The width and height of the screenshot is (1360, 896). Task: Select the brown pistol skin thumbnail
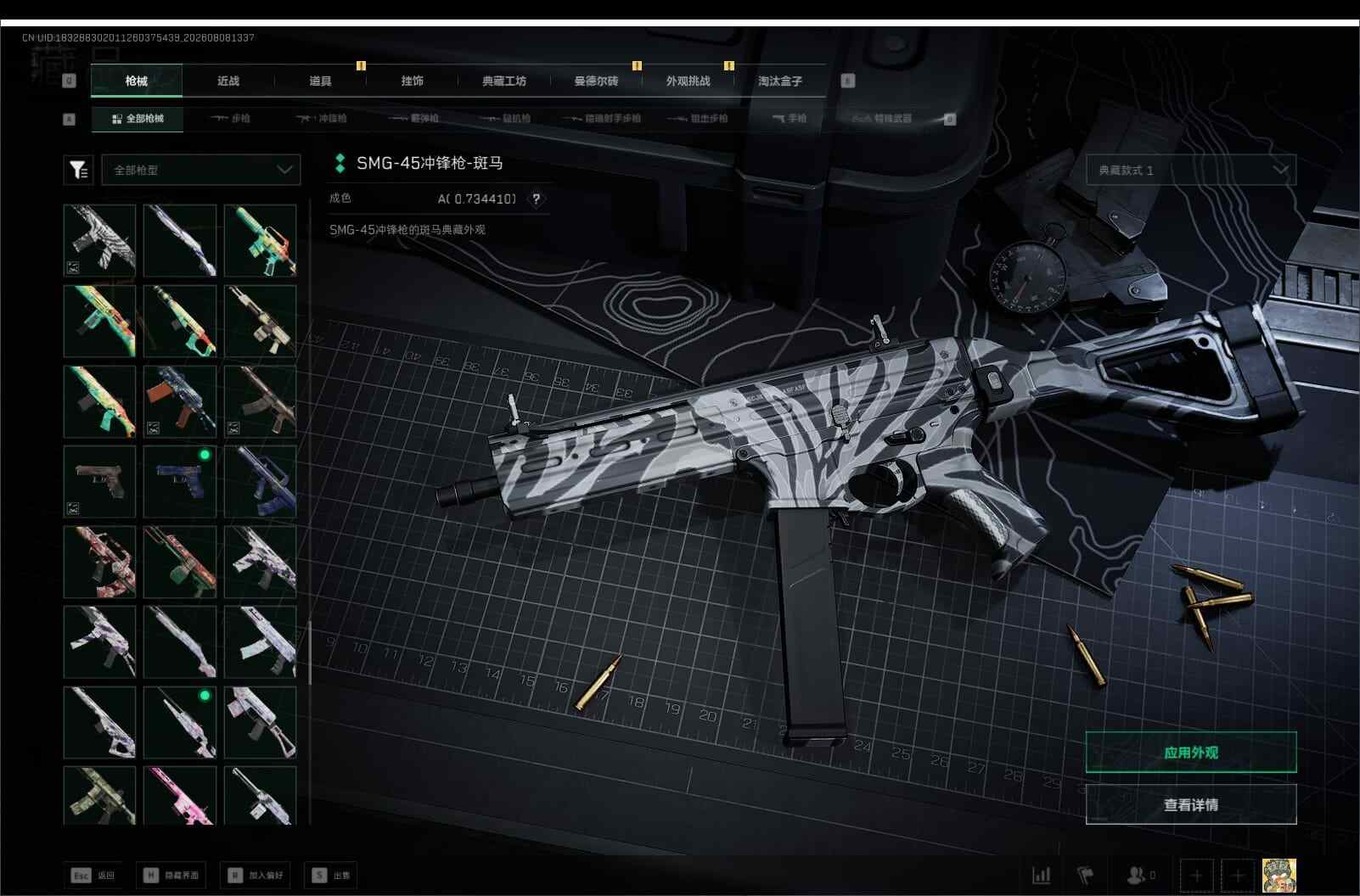(x=99, y=482)
